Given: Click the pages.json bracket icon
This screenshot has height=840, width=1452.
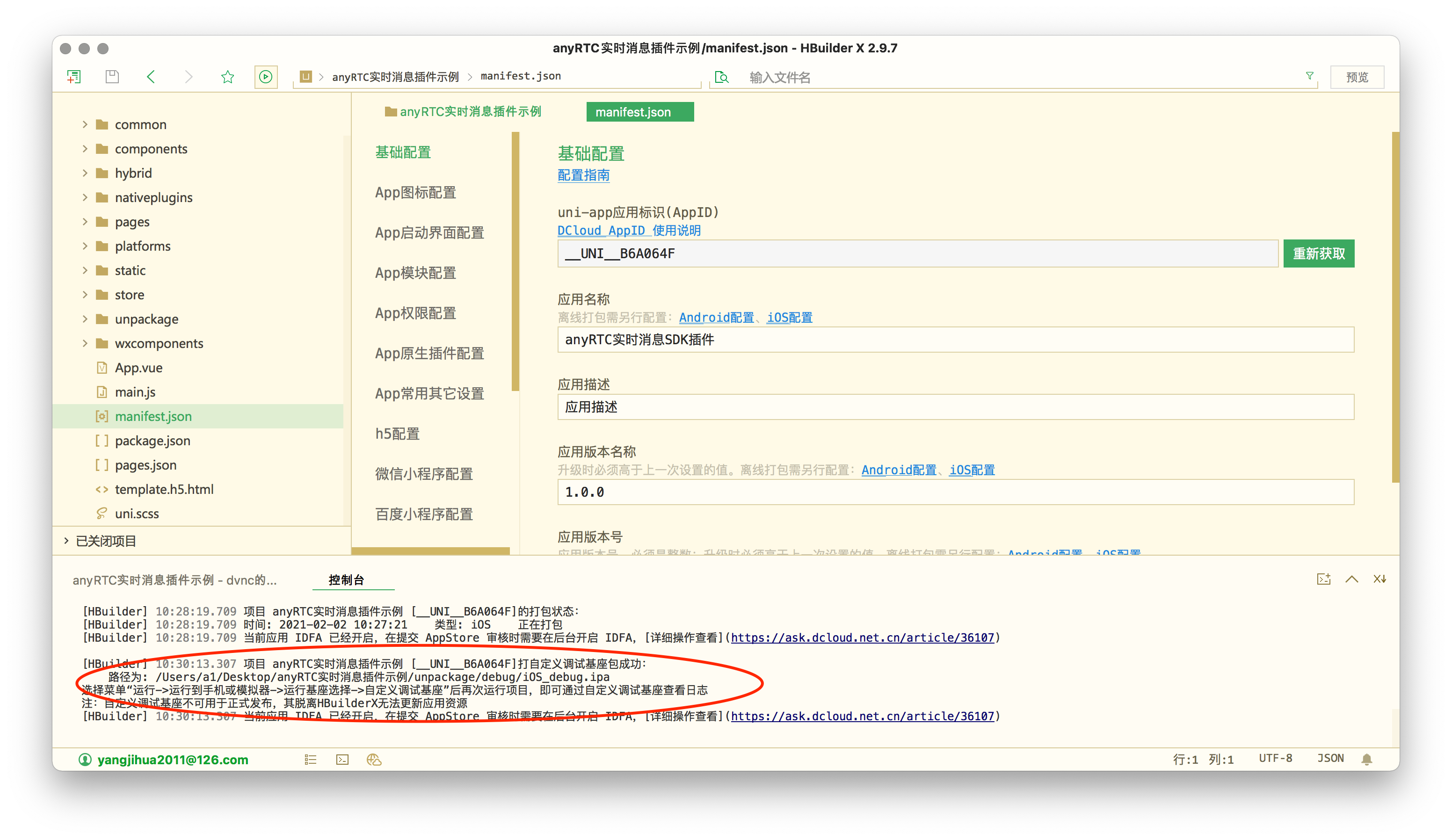Looking at the screenshot, I should (102, 464).
